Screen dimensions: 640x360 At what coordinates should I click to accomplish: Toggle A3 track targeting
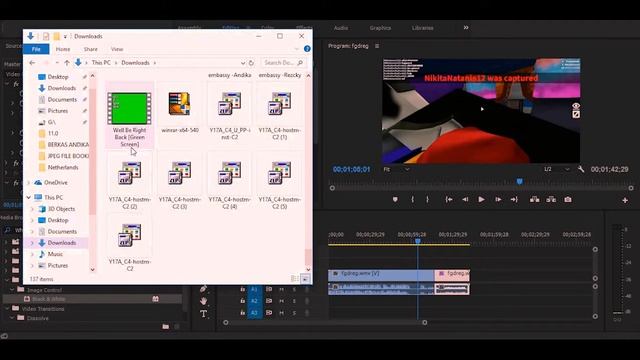254,313
